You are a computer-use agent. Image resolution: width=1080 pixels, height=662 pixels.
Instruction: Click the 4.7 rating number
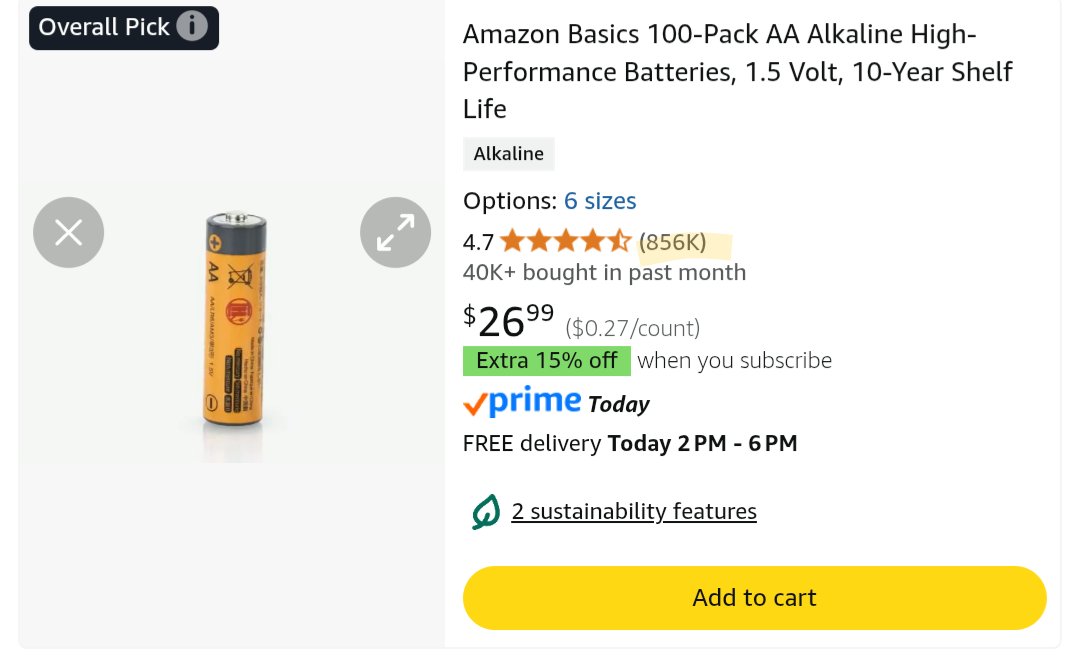pyautogui.click(x=478, y=242)
